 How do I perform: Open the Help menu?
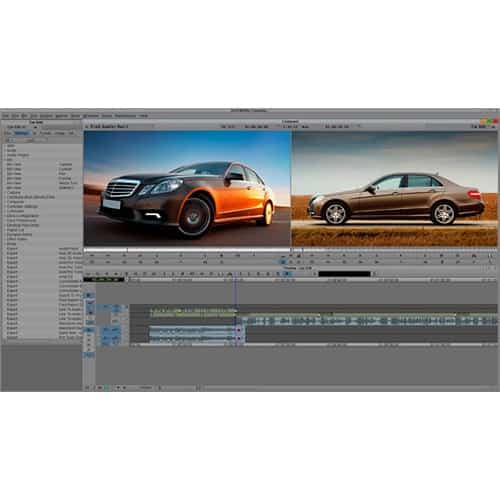(x=143, y=116)
